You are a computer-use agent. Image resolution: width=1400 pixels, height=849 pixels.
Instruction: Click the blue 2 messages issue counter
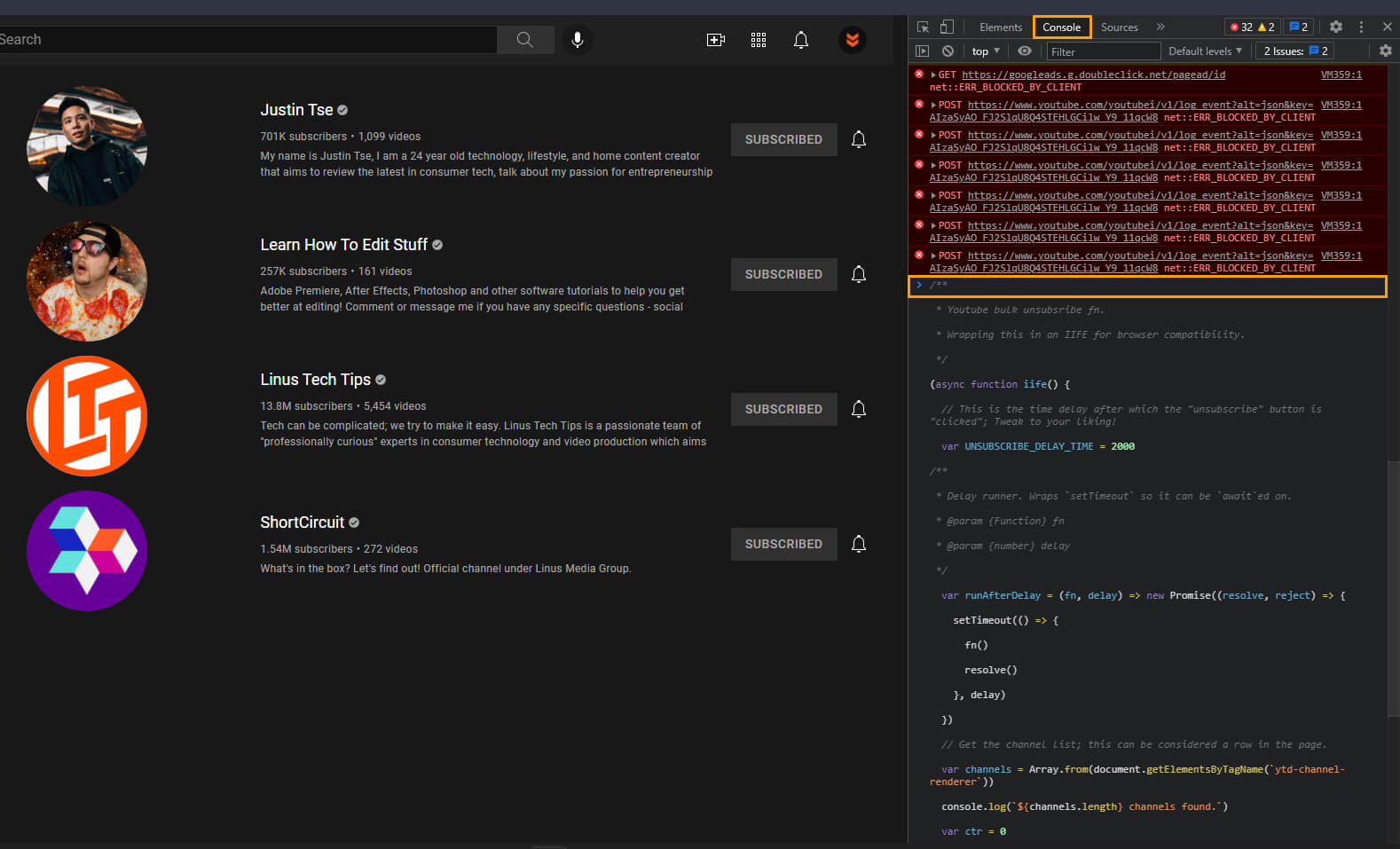(1299, 27)
